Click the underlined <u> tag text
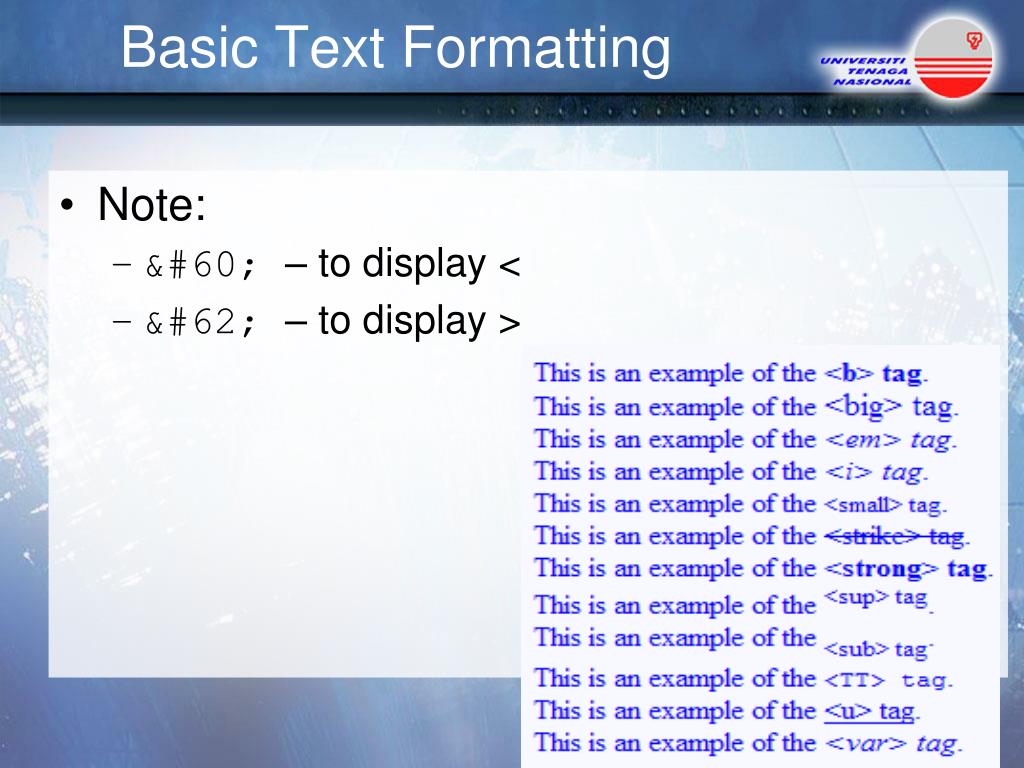 pos(869,711)
